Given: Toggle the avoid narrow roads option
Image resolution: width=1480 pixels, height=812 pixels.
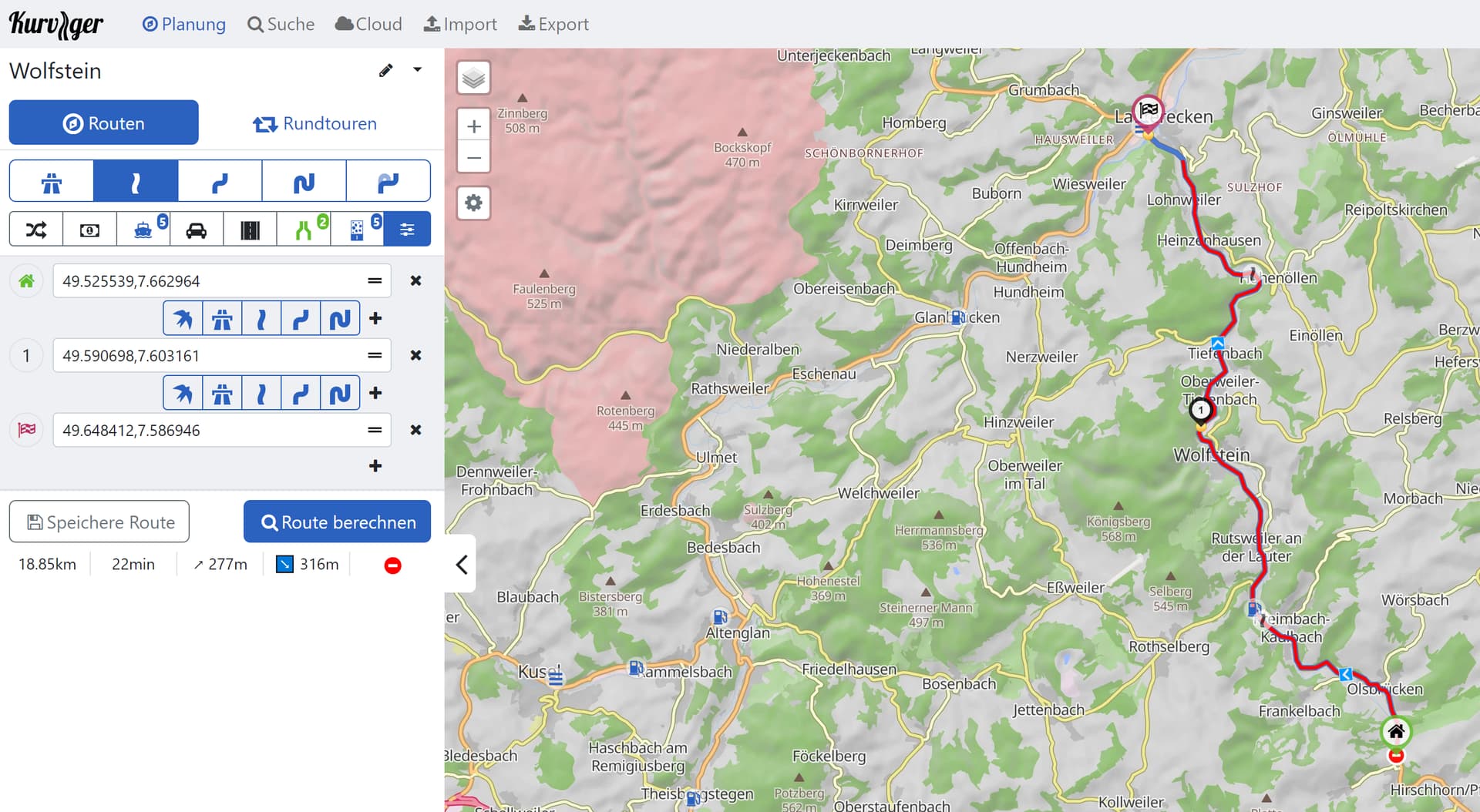Looking at the screenshot, I should [x=304, y=230].
